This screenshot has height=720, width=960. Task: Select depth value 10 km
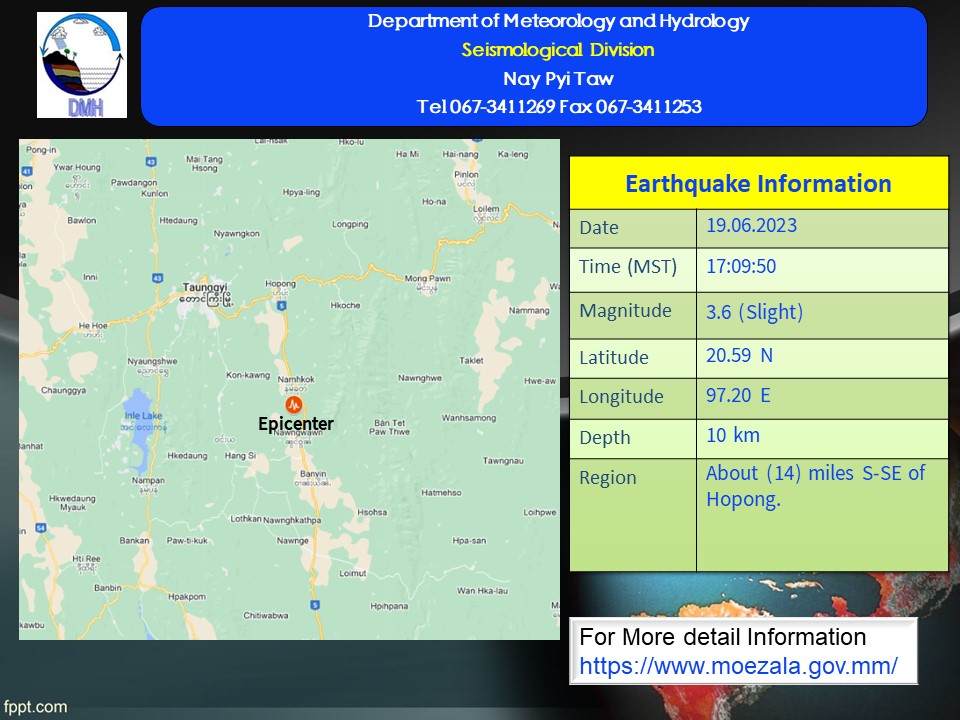click(733, 435)
